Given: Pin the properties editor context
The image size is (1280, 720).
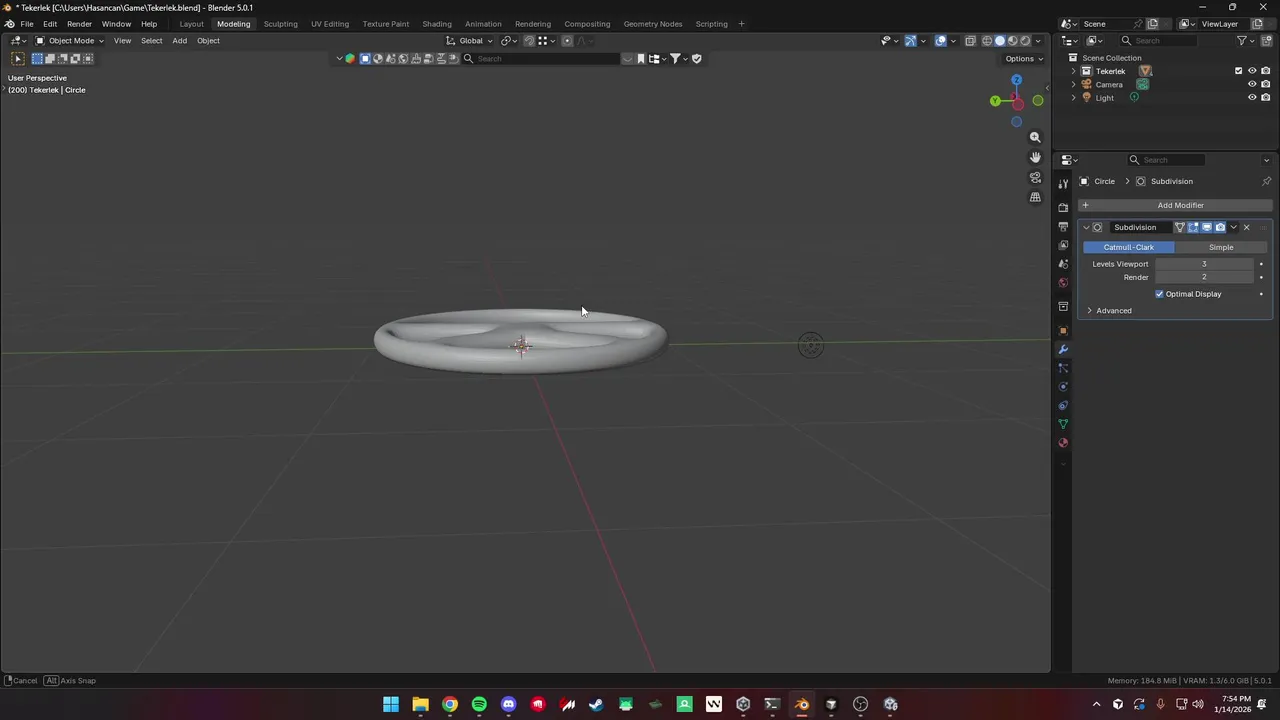Looking at the screenshot, I should click(1266, 181).
